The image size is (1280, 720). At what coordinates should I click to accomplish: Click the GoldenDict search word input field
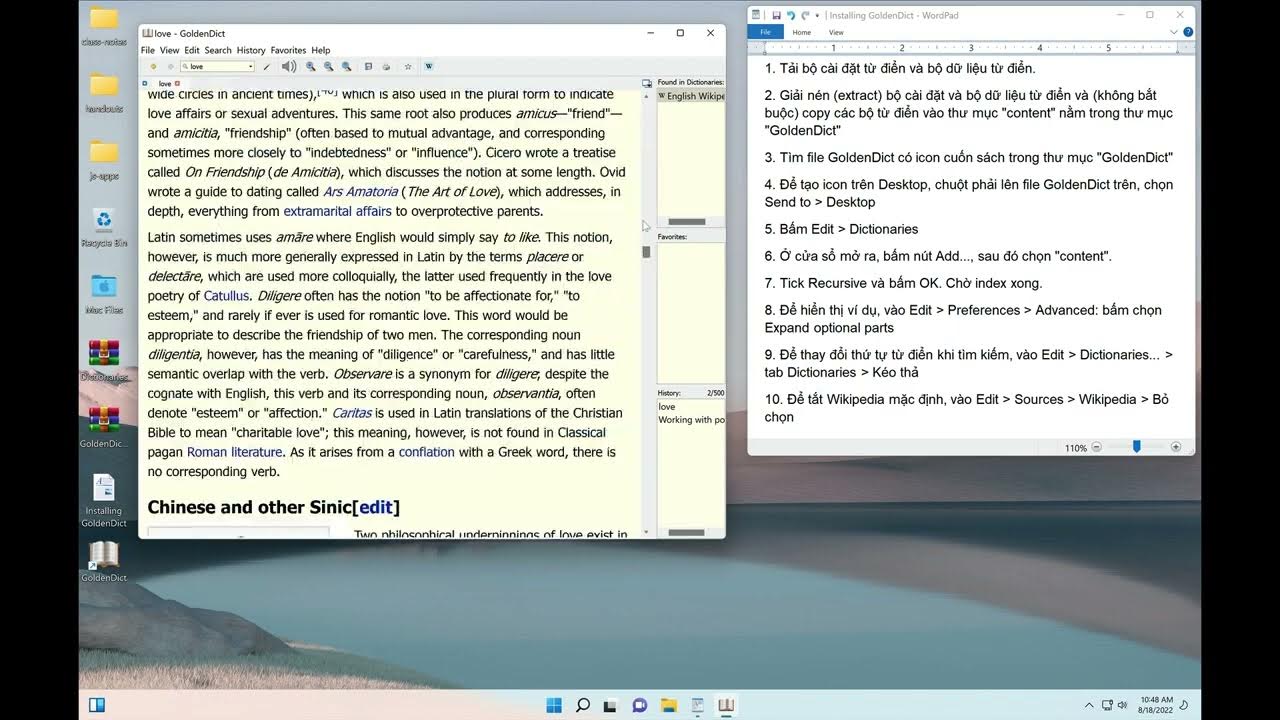coord(217,67)
